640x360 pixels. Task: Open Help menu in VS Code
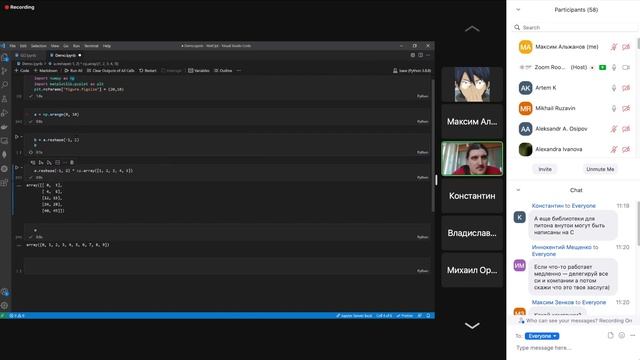107,46
